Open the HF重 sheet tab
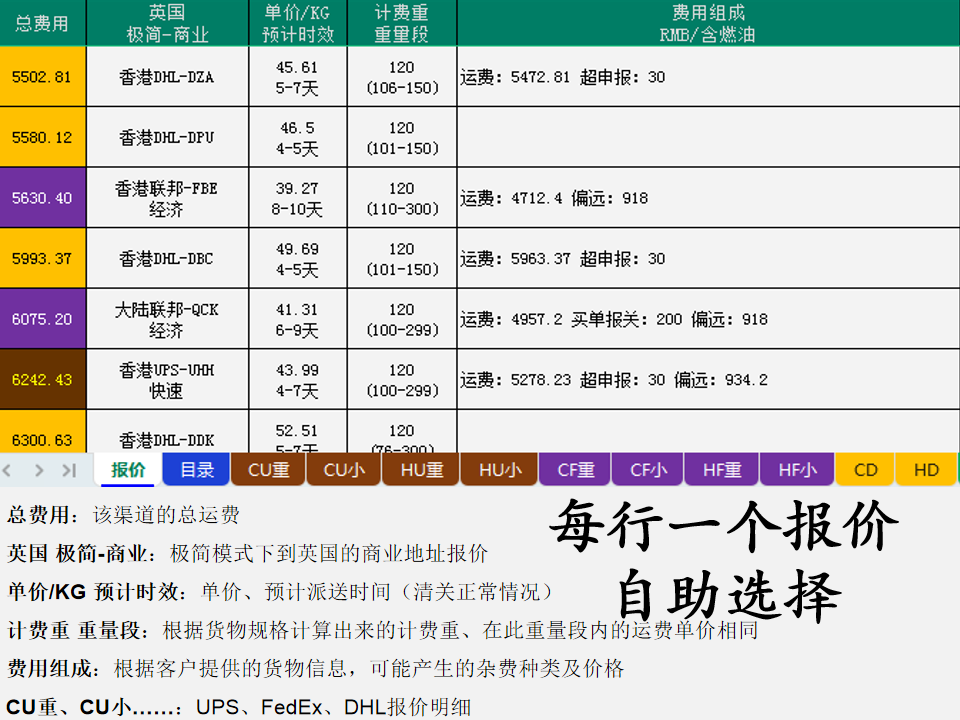Viewport: 960px width, 720px height. (722, 470)
